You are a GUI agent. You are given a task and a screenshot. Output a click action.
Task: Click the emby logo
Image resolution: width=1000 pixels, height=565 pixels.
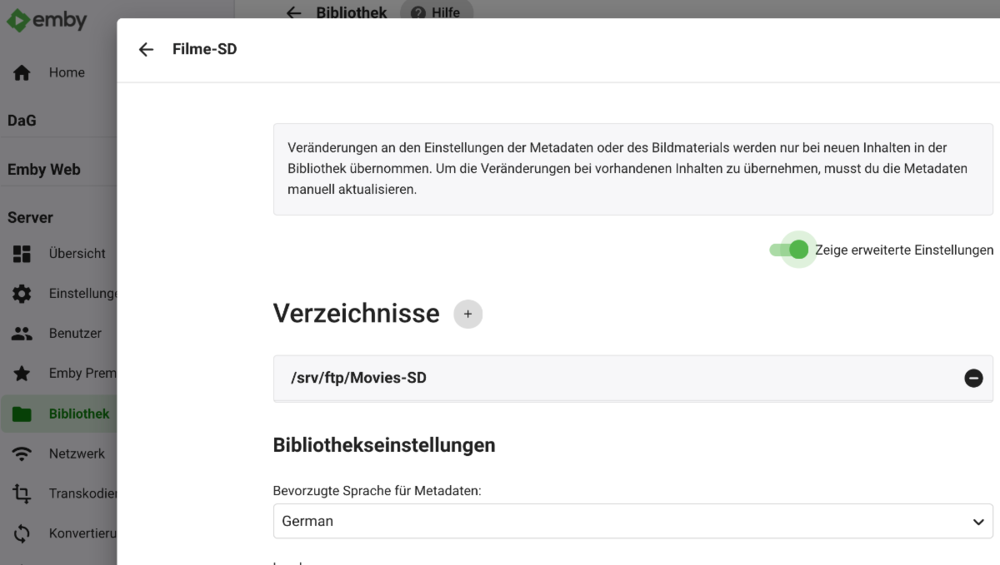[47, 20]
